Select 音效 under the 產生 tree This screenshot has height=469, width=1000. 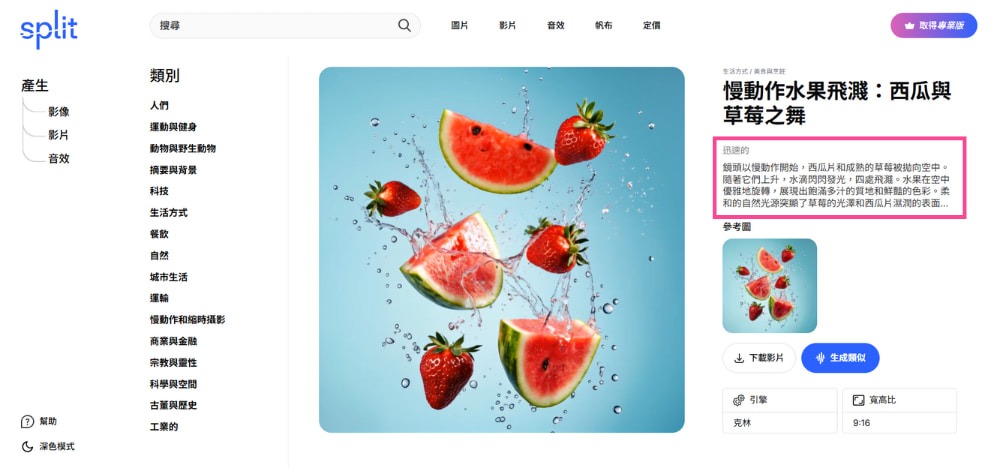coord(59,158)
